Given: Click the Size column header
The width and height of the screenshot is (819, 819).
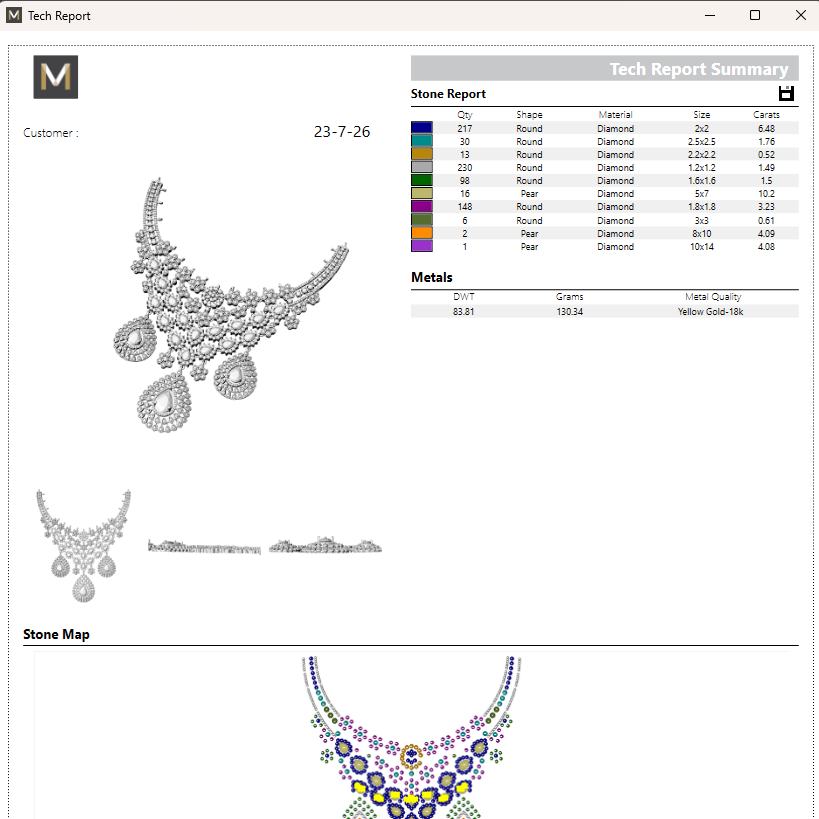Looking at the screenshot, I should (701, 114).
